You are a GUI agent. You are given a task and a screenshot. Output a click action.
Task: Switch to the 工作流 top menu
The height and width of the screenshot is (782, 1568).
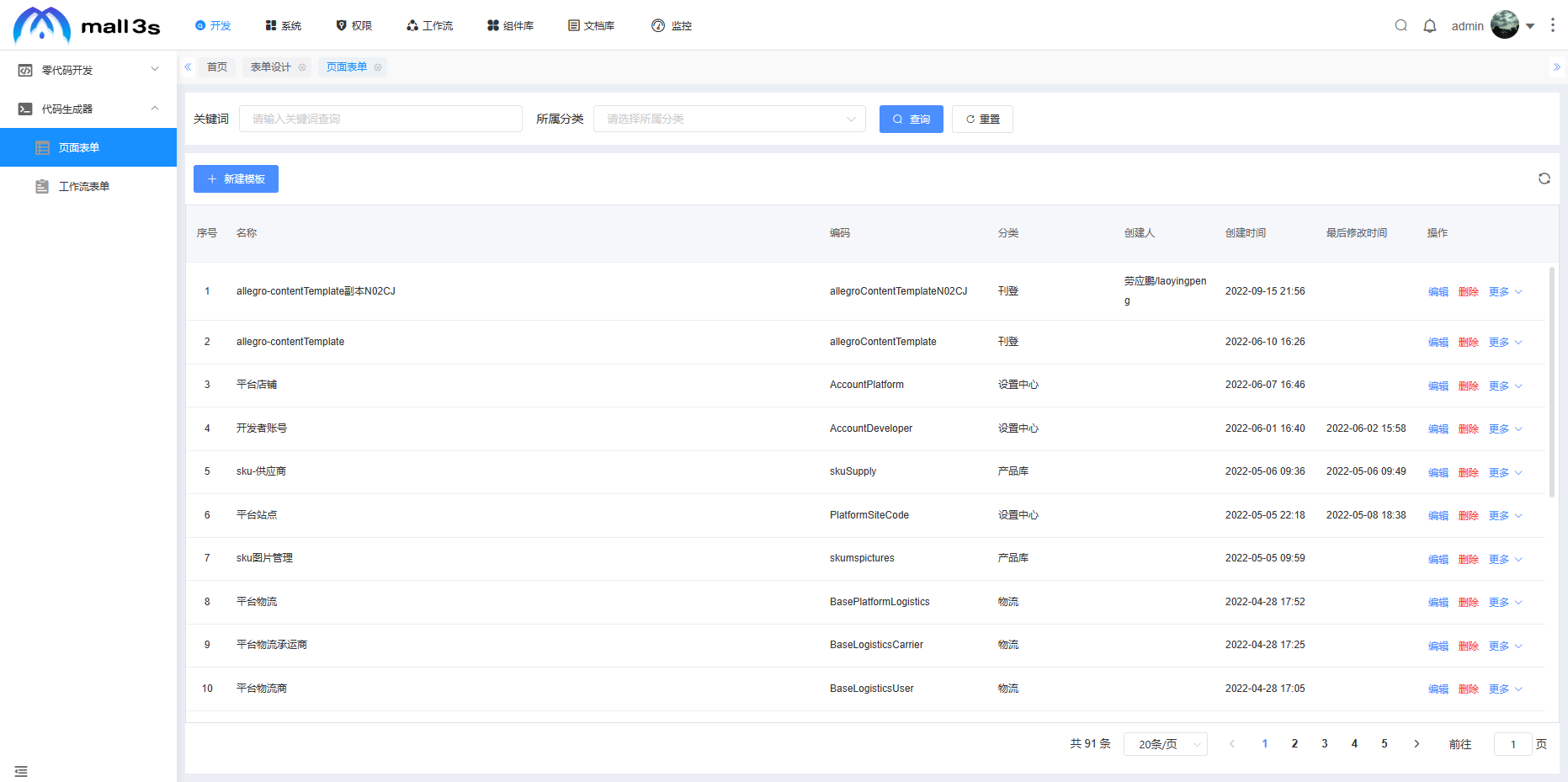[x=430, y=25]
